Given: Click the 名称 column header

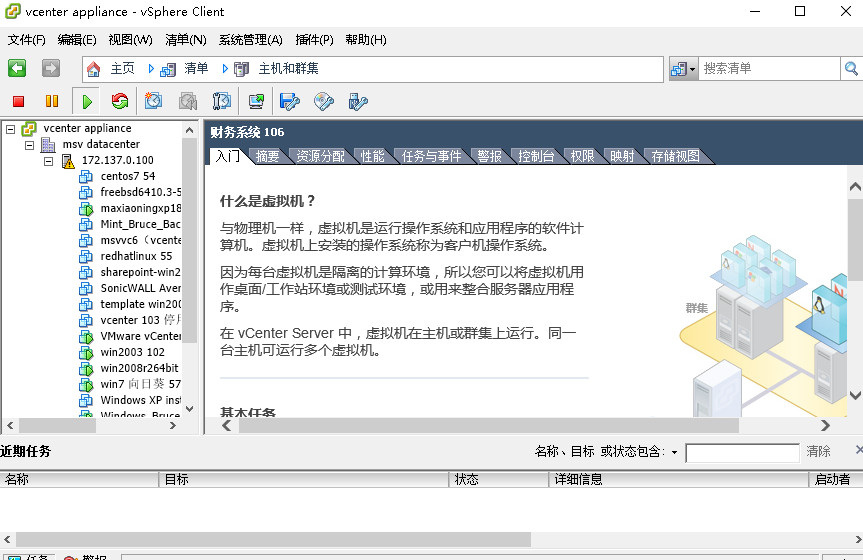Looking at the screenshot, I should coord(79,480).
